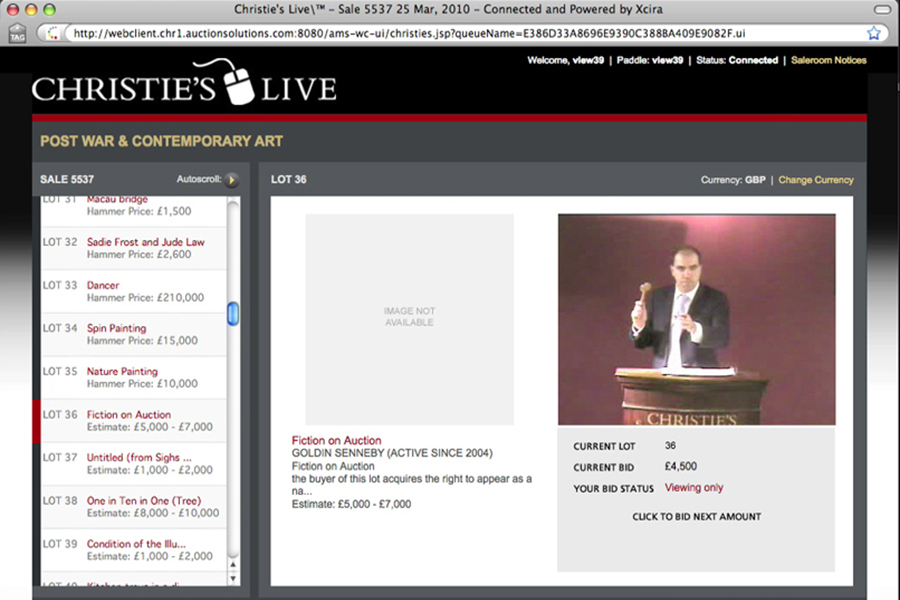Image resolution: width=900 pixels, height=600 pixels.
Task: Click the Change Currency link
Action: pyautogui.click(x=816, y=180)
